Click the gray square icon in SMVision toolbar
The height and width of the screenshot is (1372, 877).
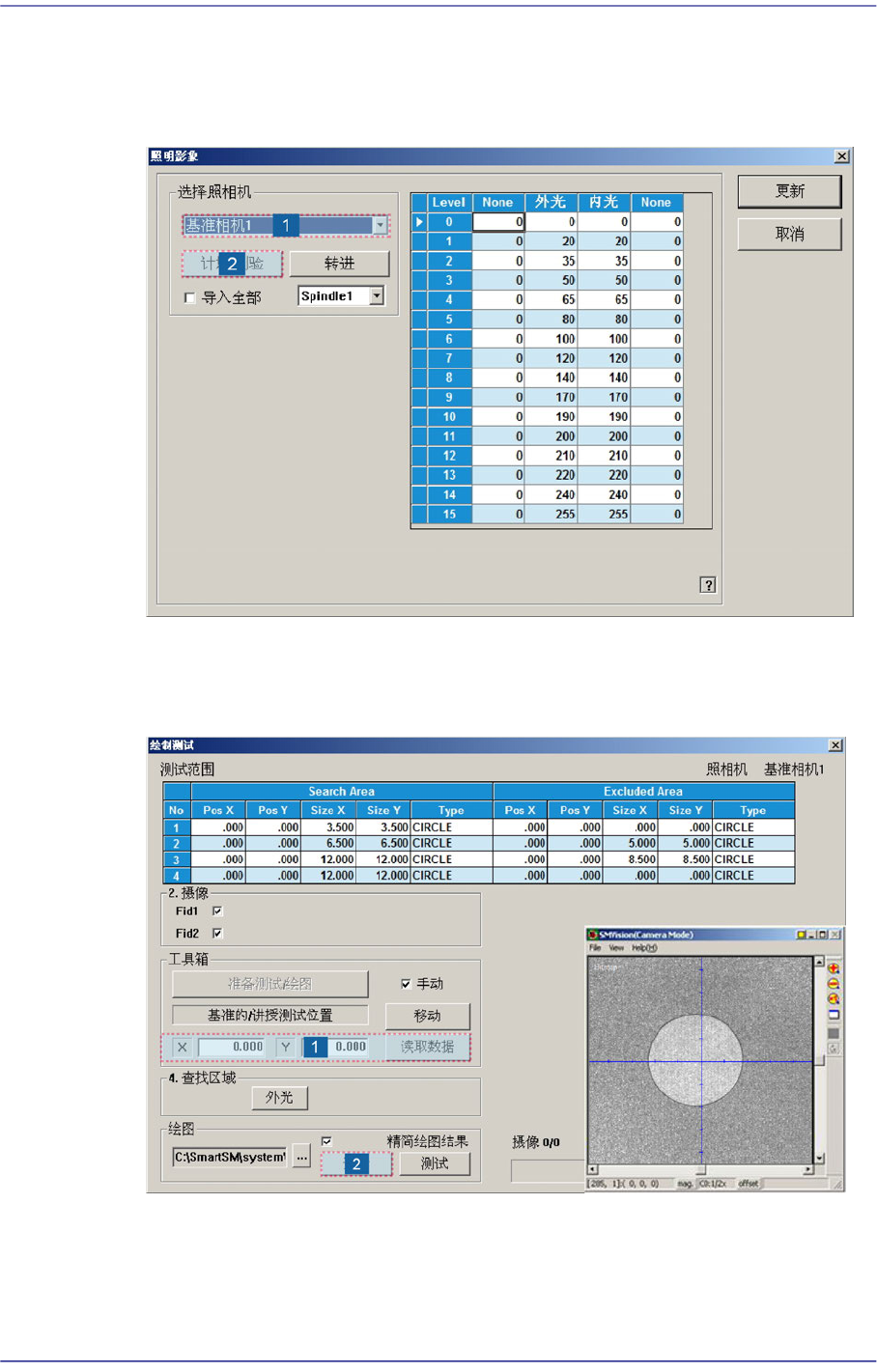(834, 1032)
